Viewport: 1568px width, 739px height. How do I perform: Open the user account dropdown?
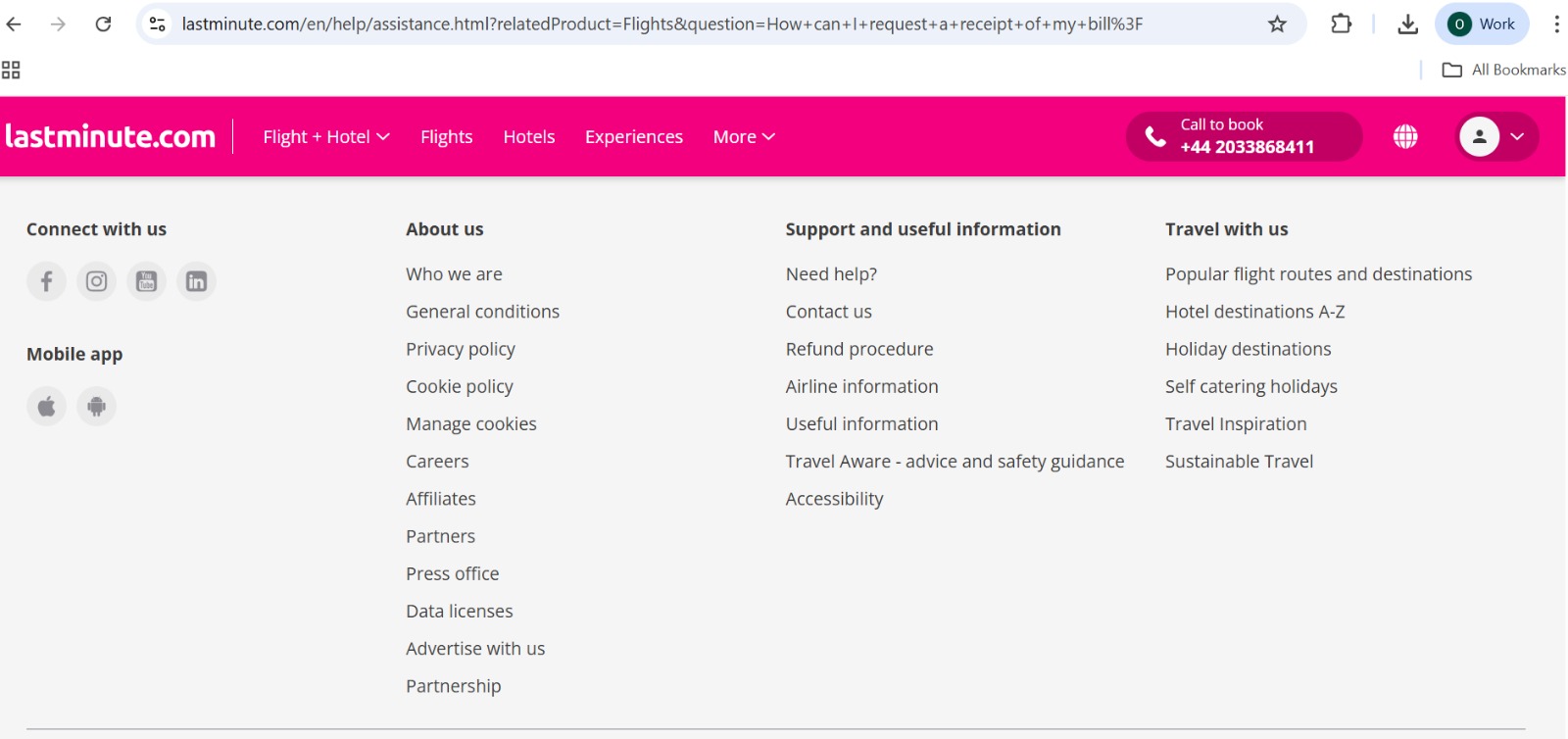click(x=1497, y=137)
